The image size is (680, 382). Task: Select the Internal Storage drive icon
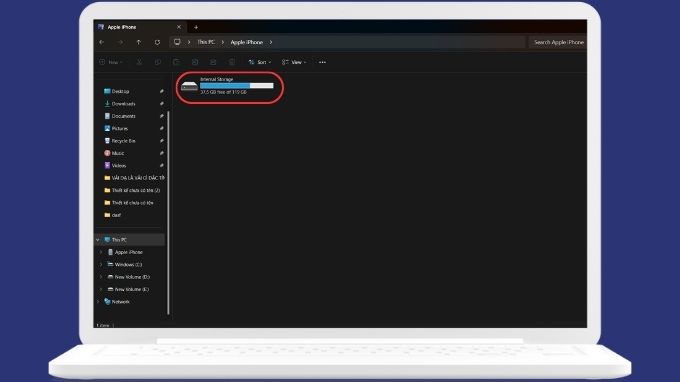(x=189, y=86)
